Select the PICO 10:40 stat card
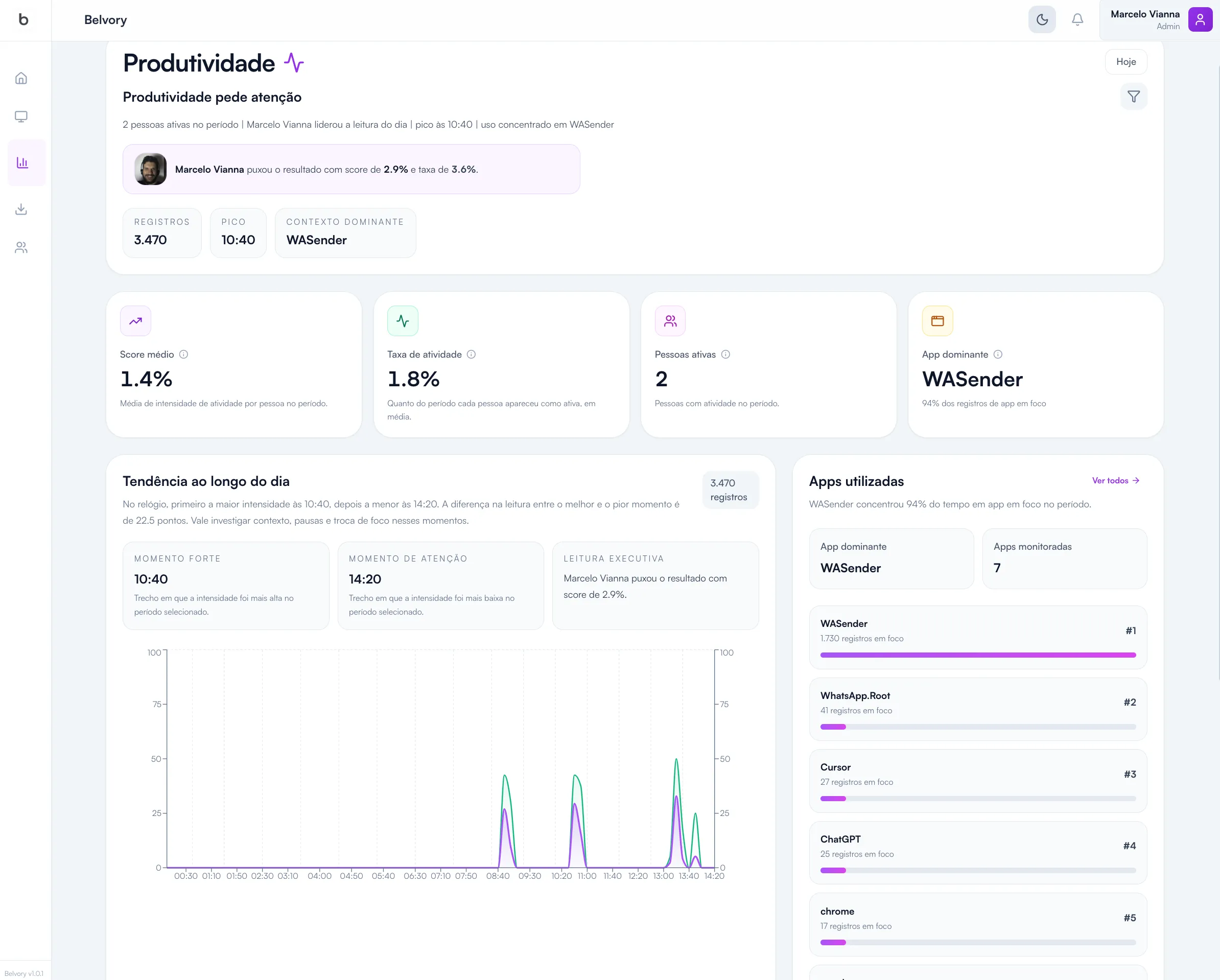This screenshot has width=1220, height=980. [x=238, y=232]
